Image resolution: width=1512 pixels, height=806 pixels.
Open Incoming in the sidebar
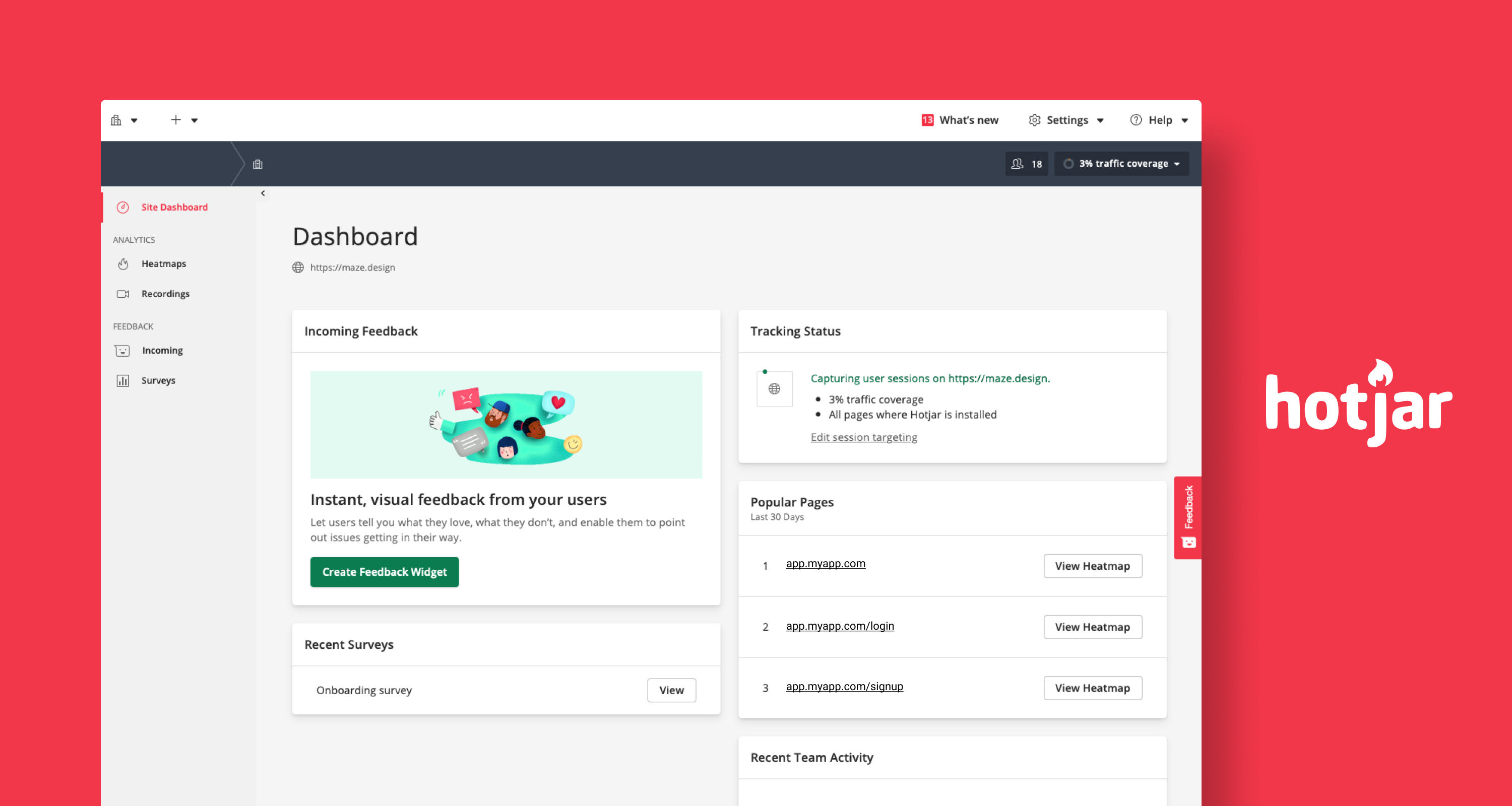click(x=163, y=351)
